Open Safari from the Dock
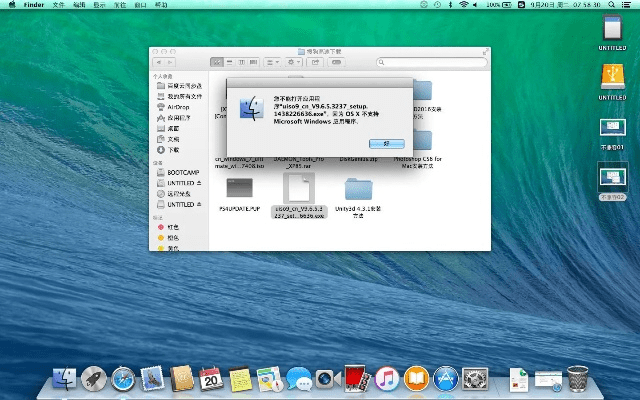 coord(123,379)
